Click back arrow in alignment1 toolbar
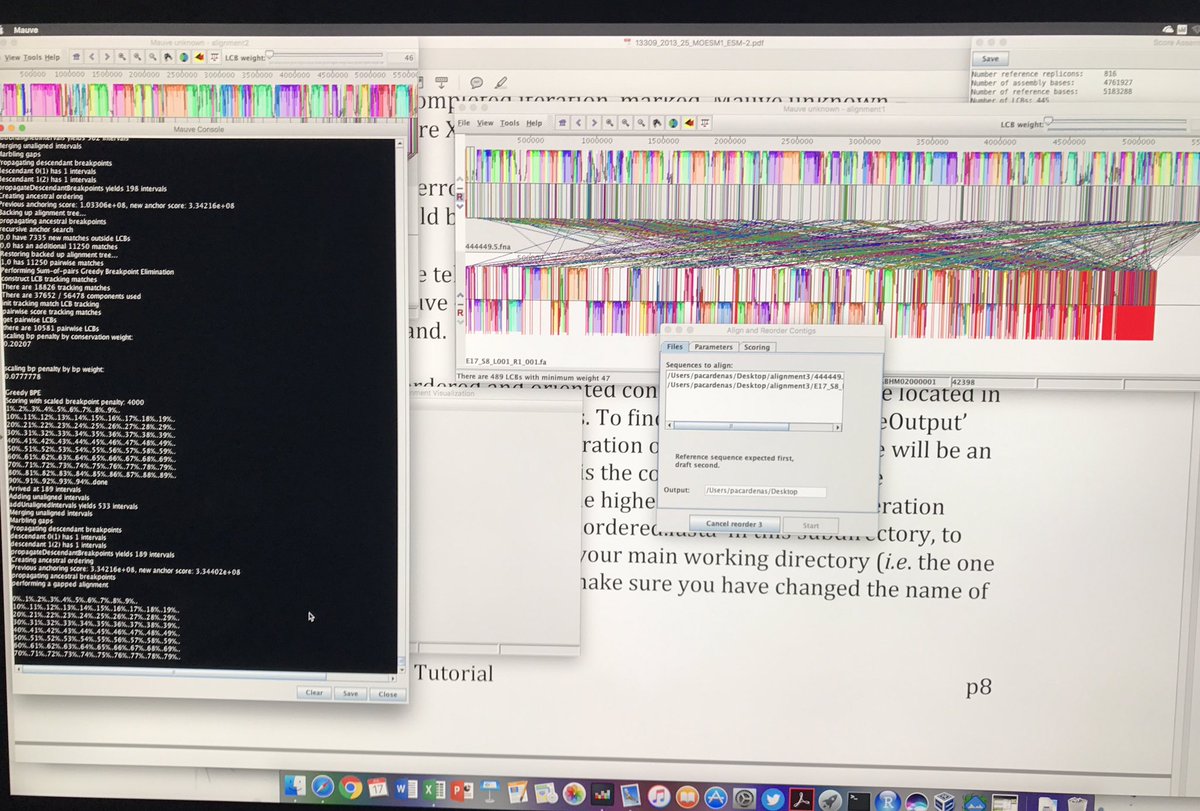1200x811 pixels. (578, 123)
